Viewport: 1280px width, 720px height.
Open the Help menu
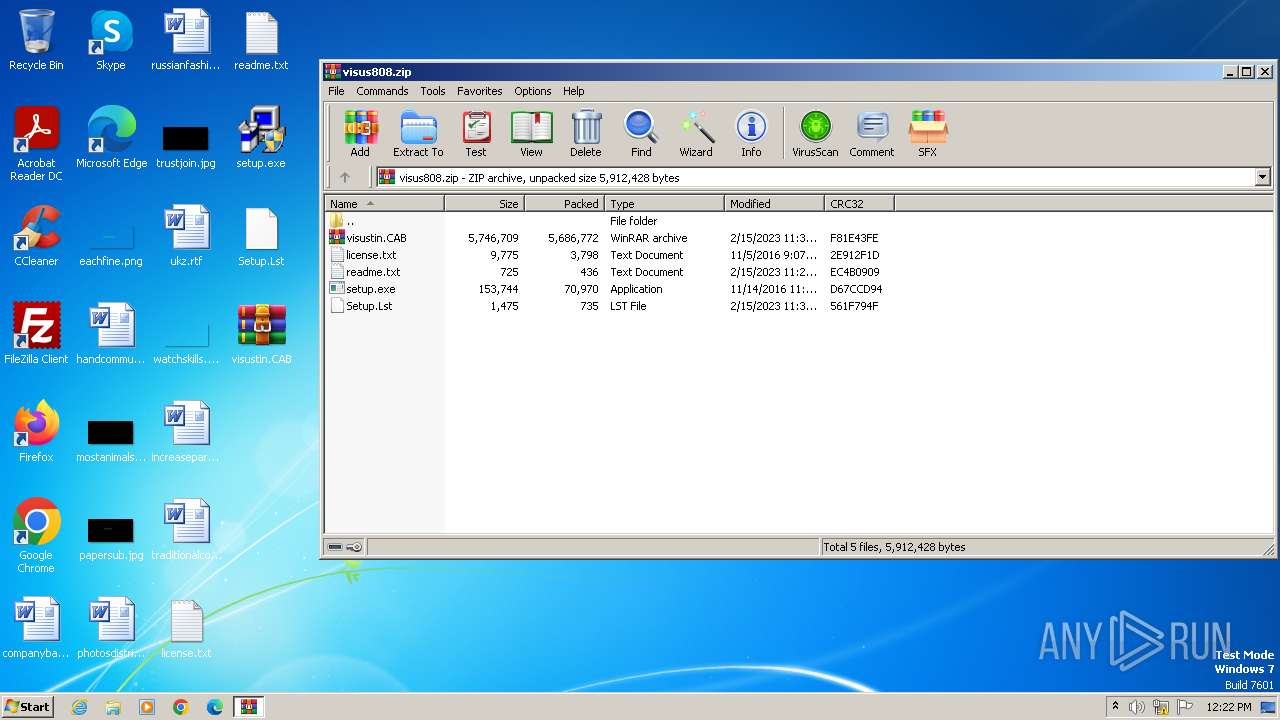pyautogui.click(x=574, y=91)
